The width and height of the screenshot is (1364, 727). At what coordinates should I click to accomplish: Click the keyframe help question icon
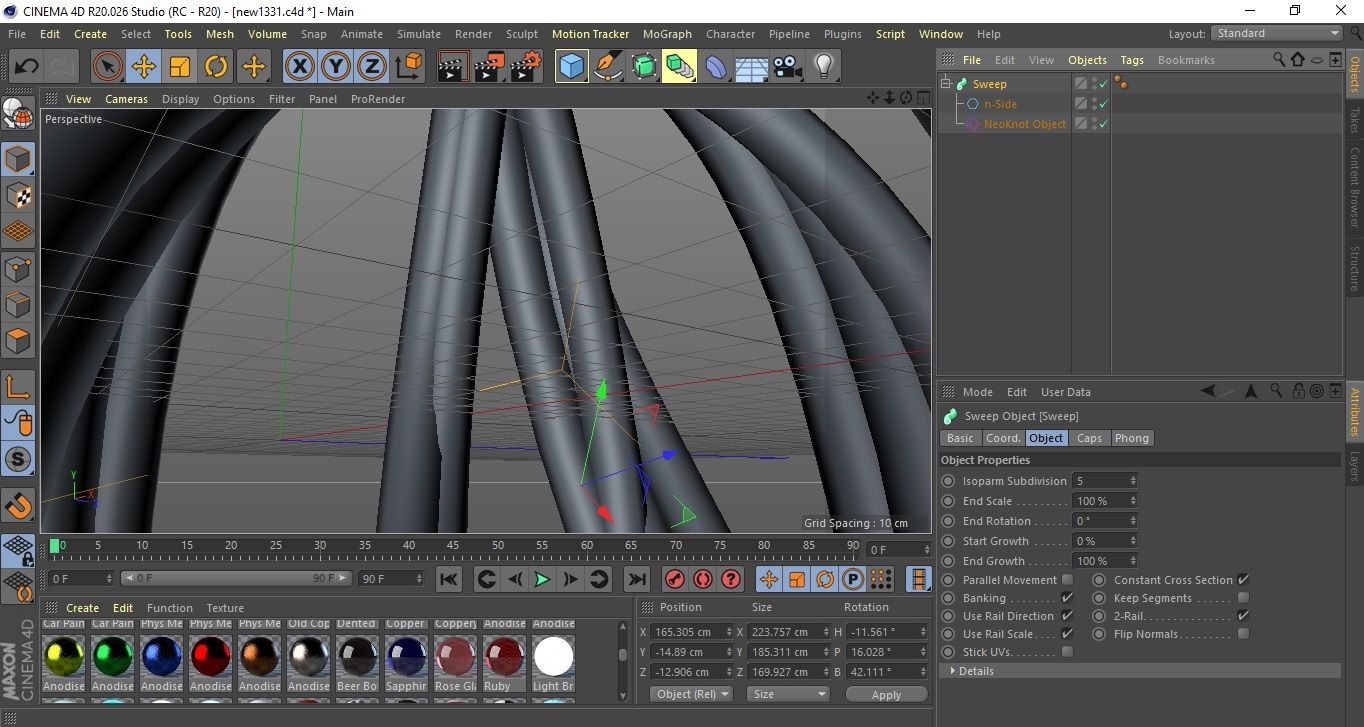click(x=731, y=579)
